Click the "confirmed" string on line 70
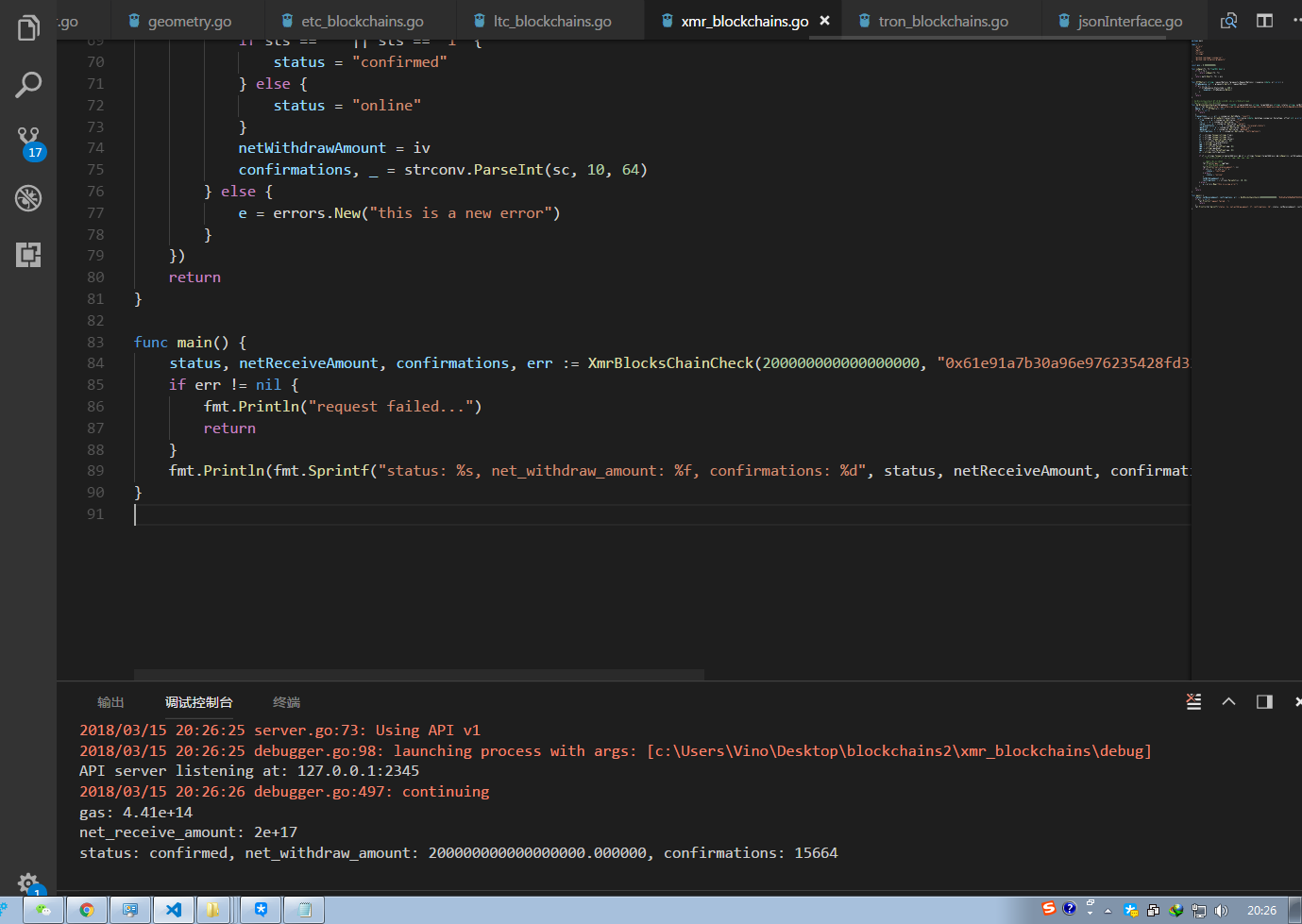 [x=399, y=62]
